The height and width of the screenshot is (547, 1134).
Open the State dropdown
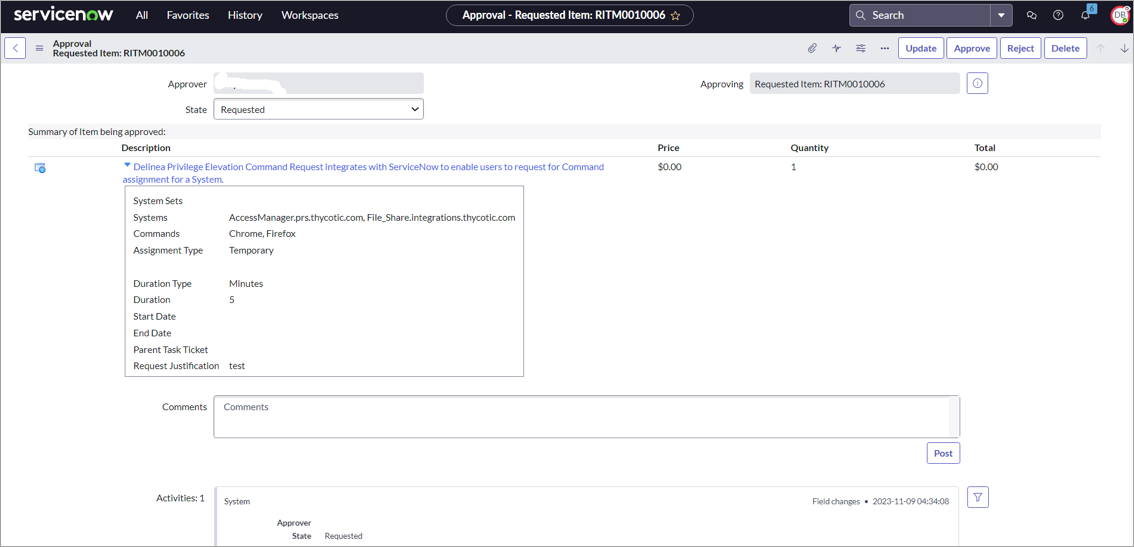(x=318, y=109)
